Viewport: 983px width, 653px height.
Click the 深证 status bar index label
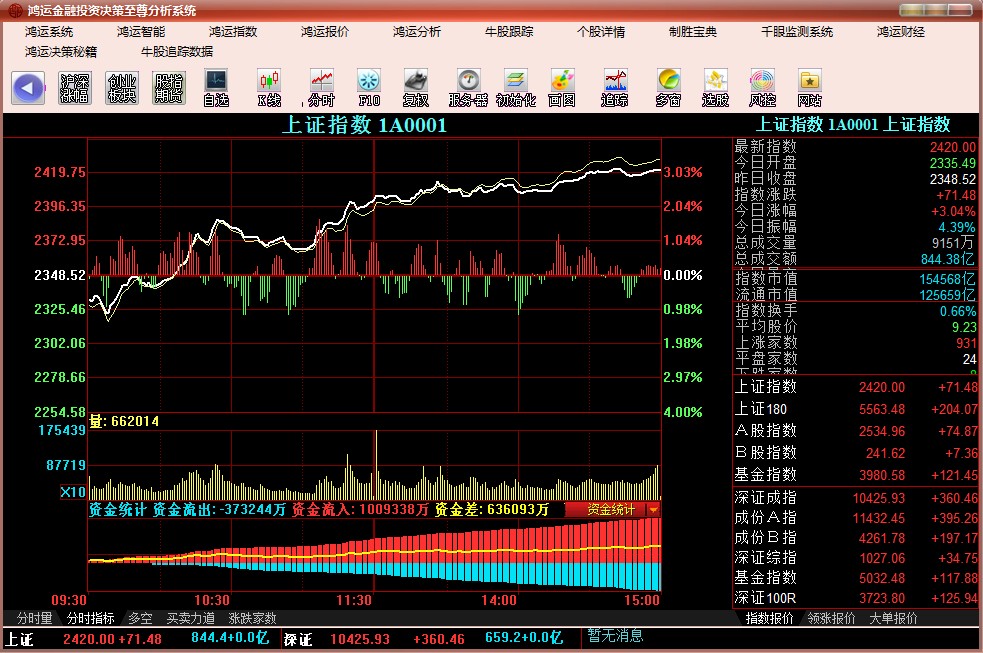click(x=298, y=639)
